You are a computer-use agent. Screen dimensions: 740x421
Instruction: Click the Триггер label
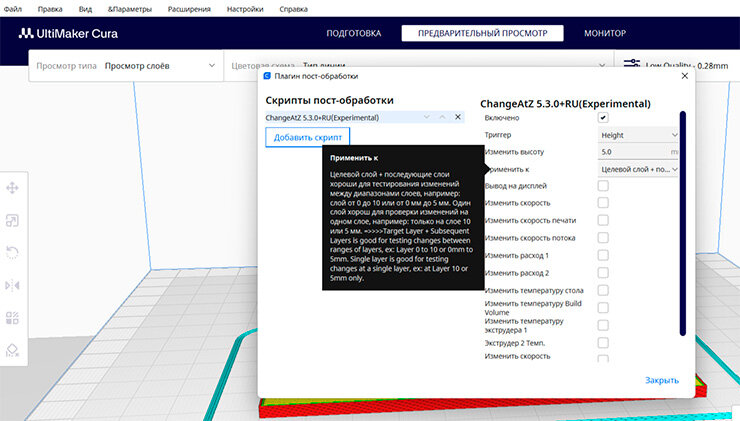coord(498,135)
